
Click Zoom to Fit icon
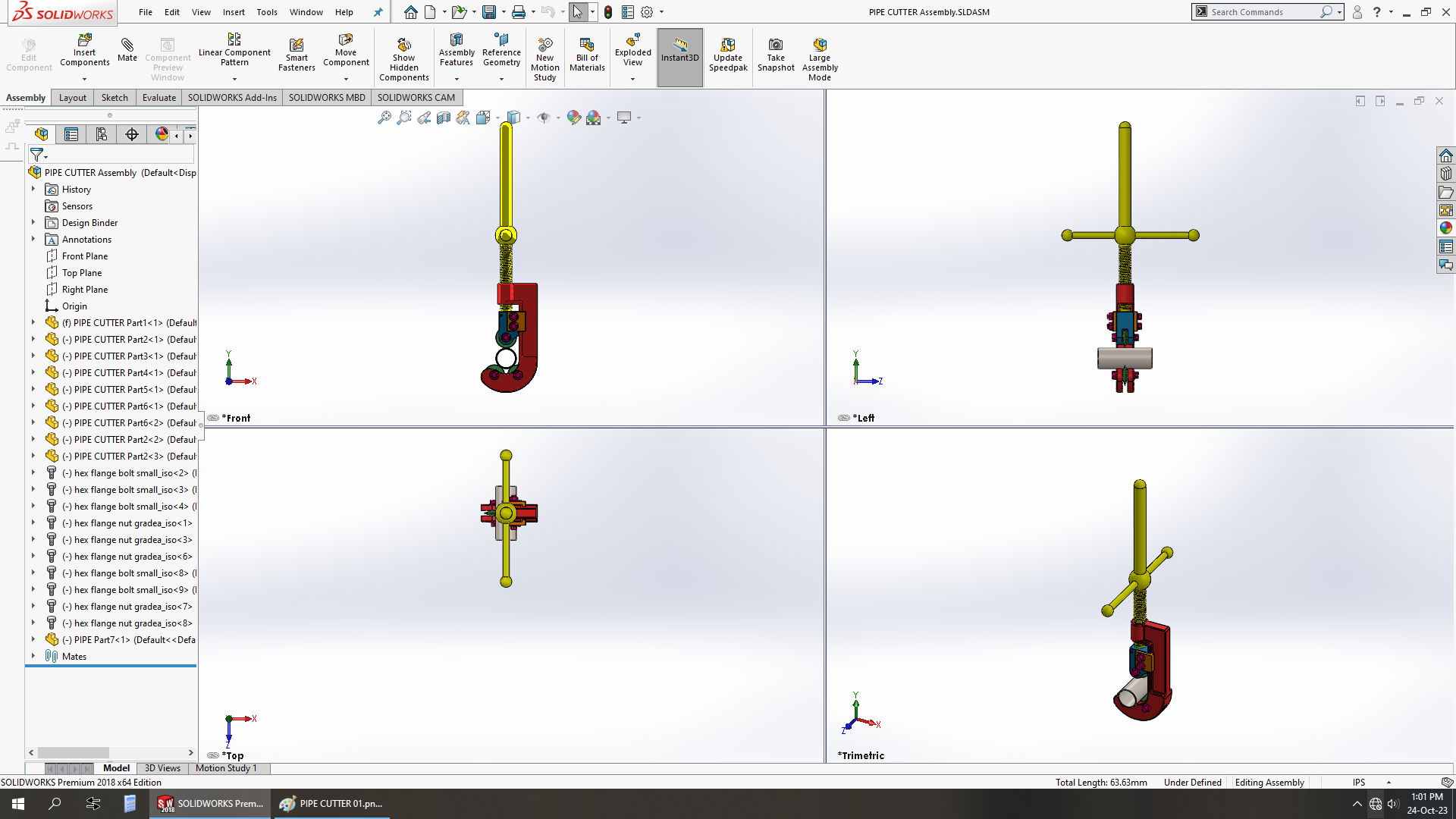pos(384,118)
